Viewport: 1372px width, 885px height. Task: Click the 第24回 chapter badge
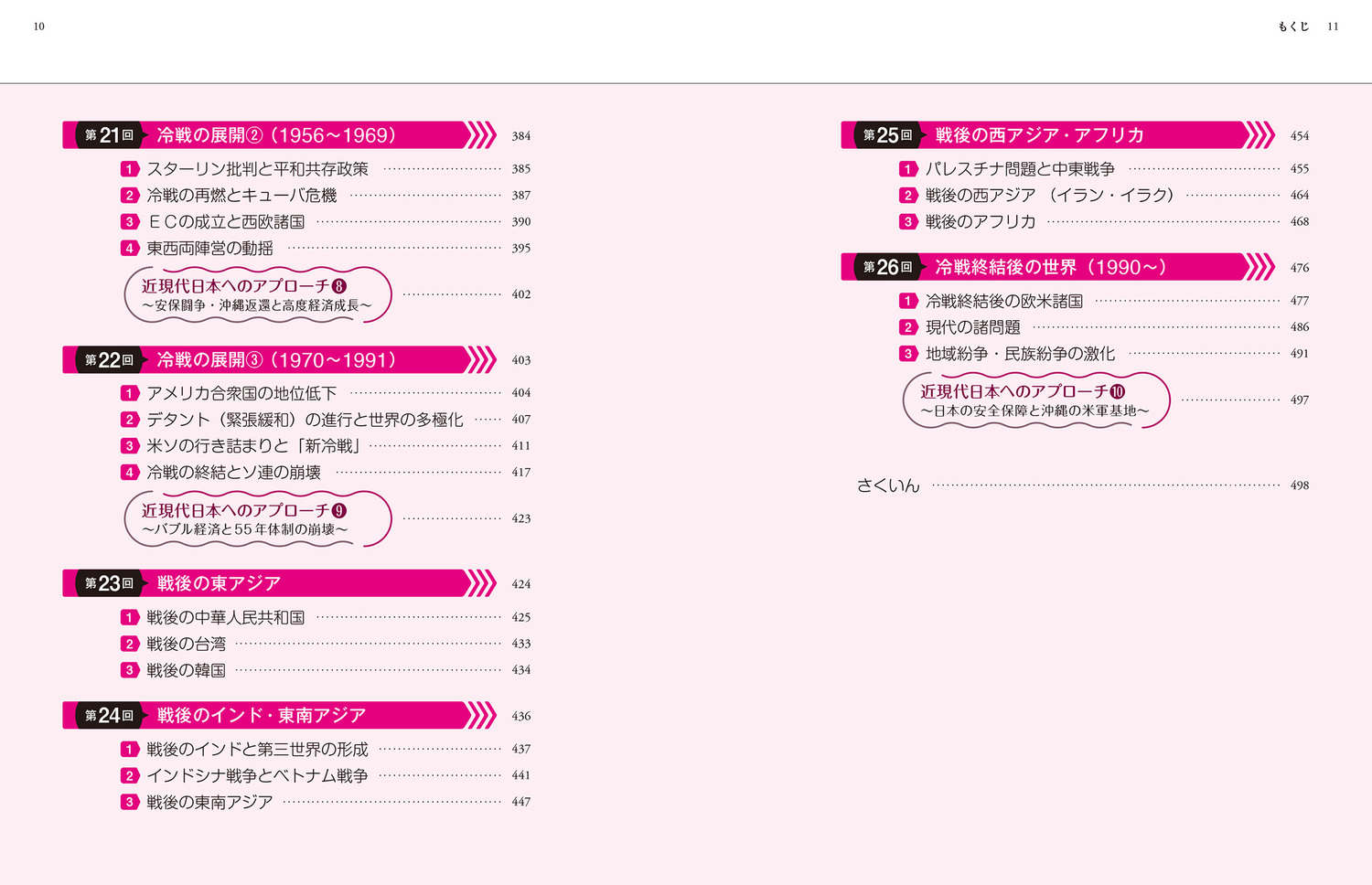point(109,716)
